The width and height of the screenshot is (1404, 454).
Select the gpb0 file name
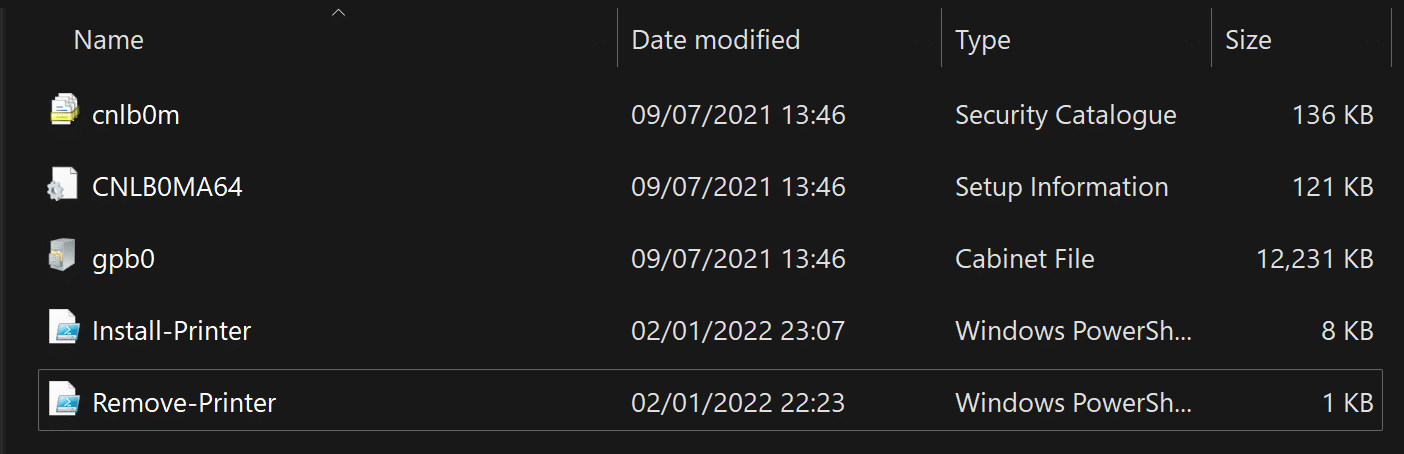tap(123, 259)
